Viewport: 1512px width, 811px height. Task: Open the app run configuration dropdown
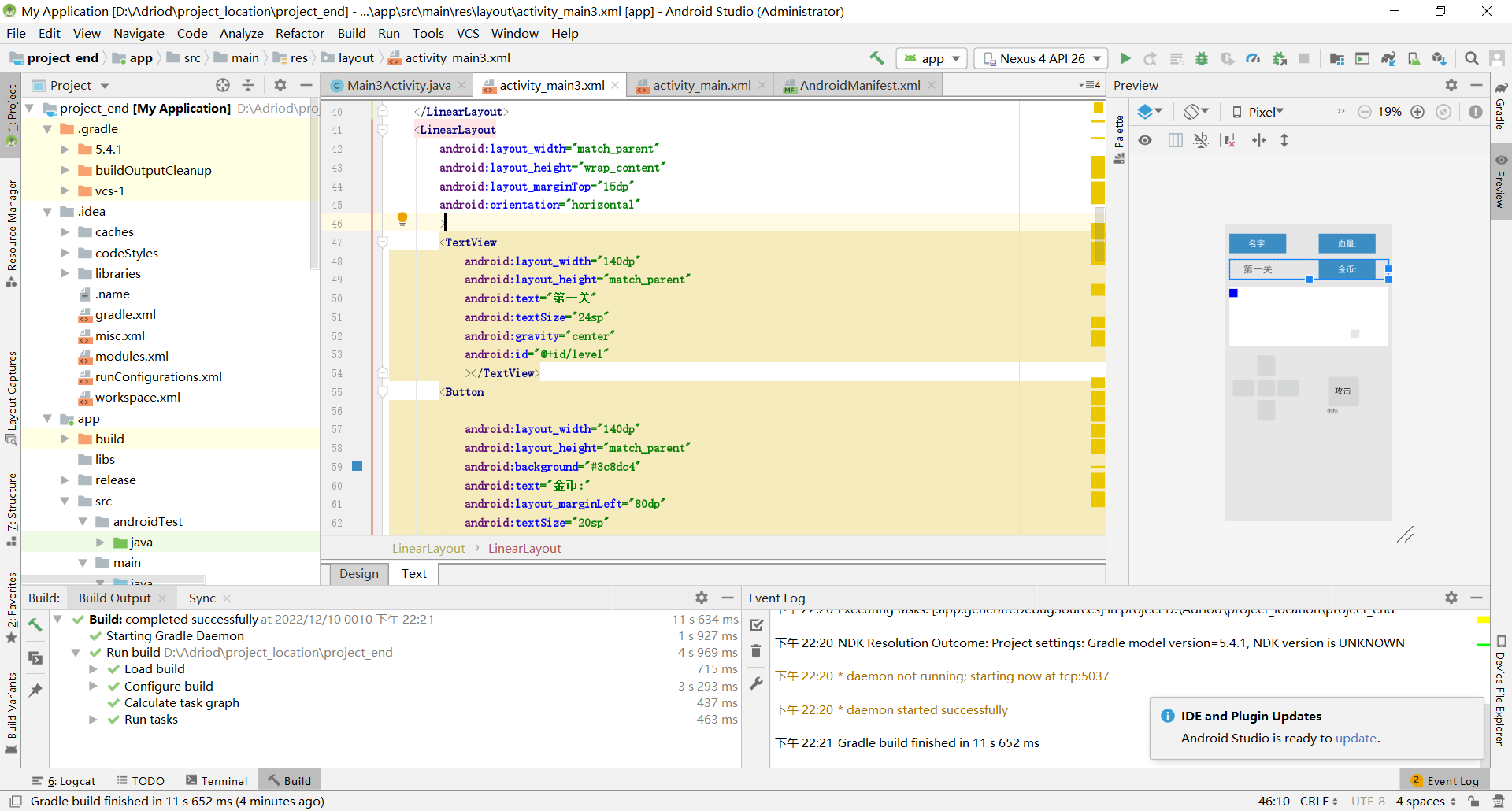point(932,58)
